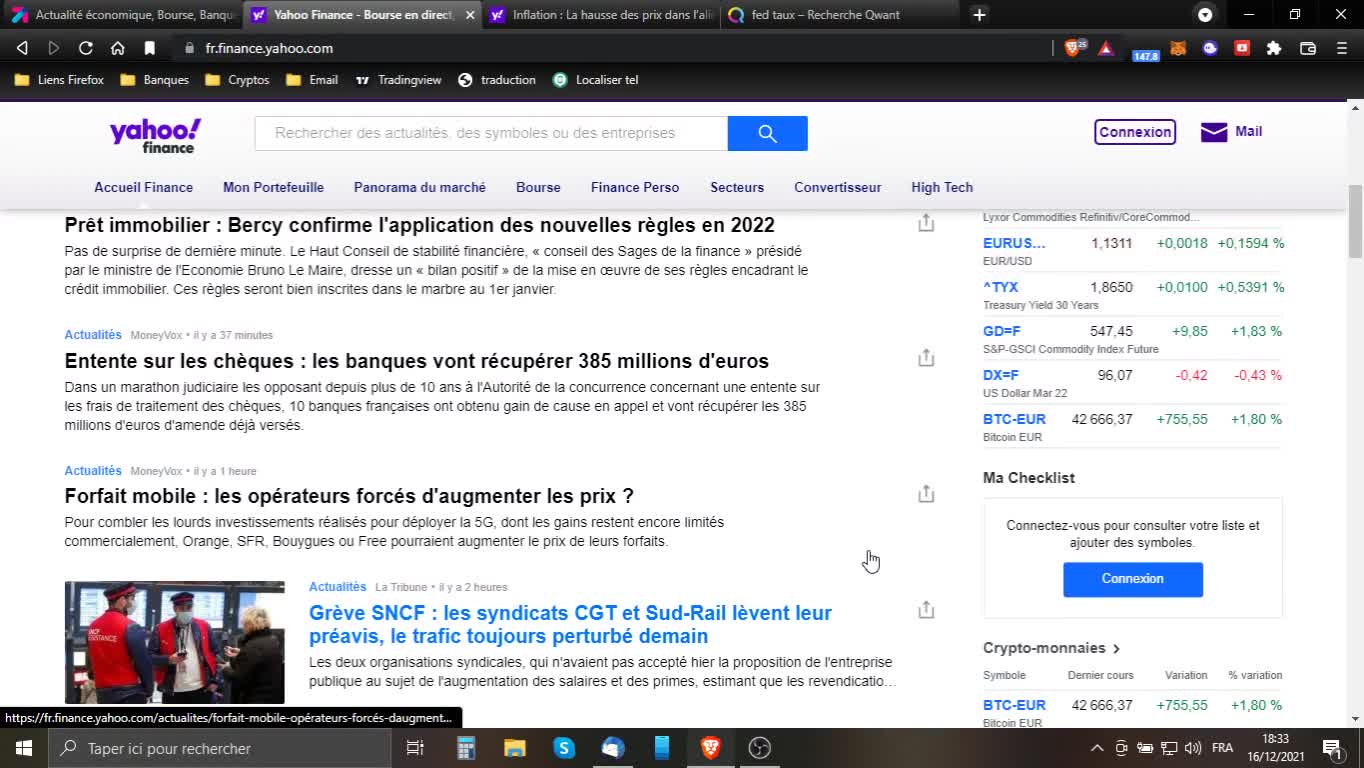The height and width of the screenshot is (768, 1364).
Task: Open the Windows Start menu
Action: pos(24,748)
